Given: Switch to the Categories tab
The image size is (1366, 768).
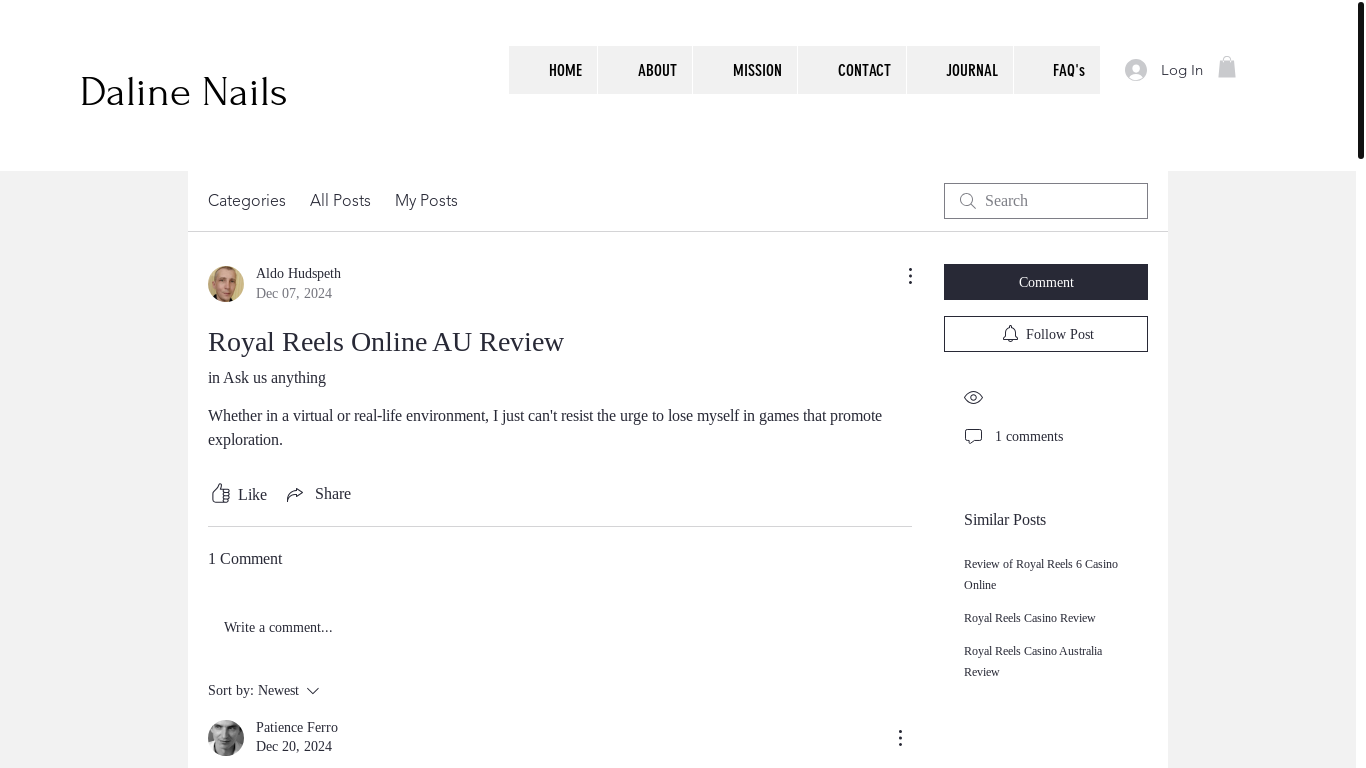Looking at the screenshot, I should pos(247,201).
